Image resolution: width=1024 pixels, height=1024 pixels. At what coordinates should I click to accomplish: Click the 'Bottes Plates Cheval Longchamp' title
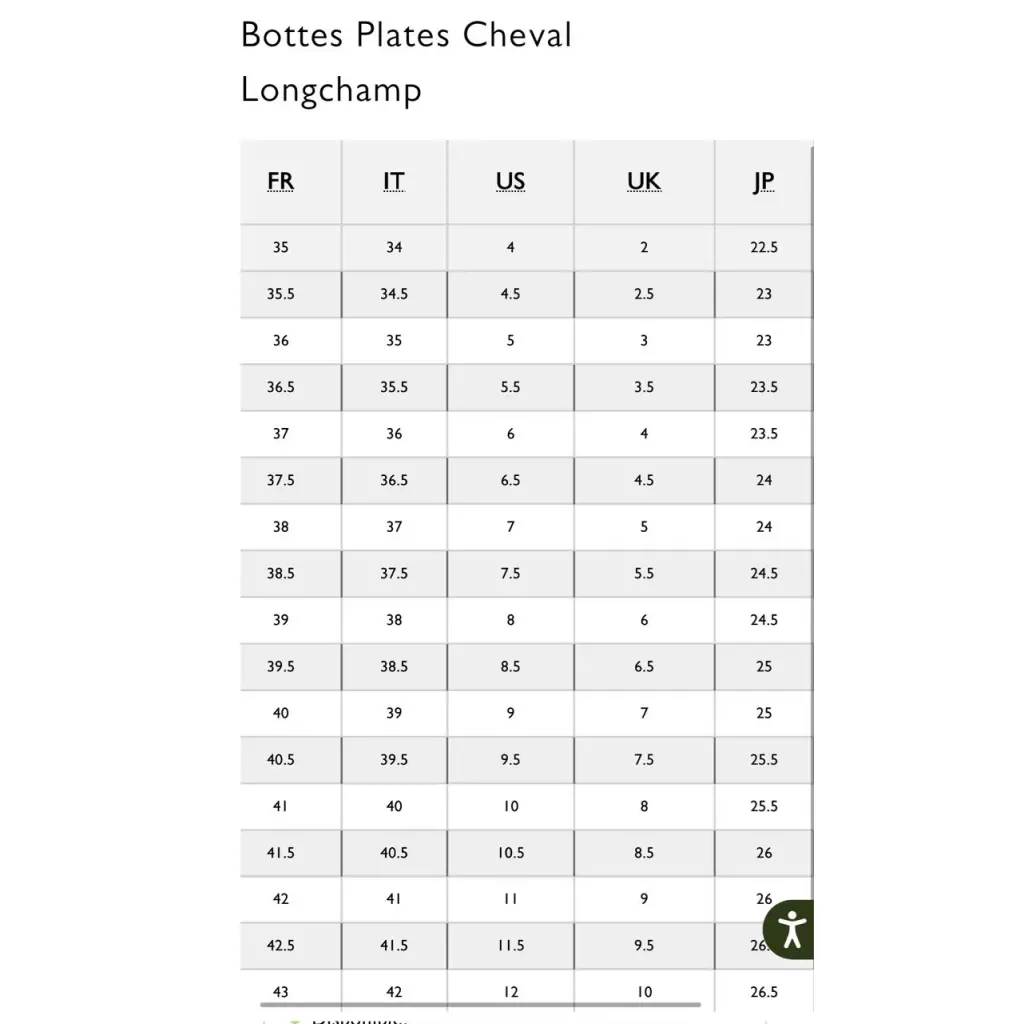(406, 62)
